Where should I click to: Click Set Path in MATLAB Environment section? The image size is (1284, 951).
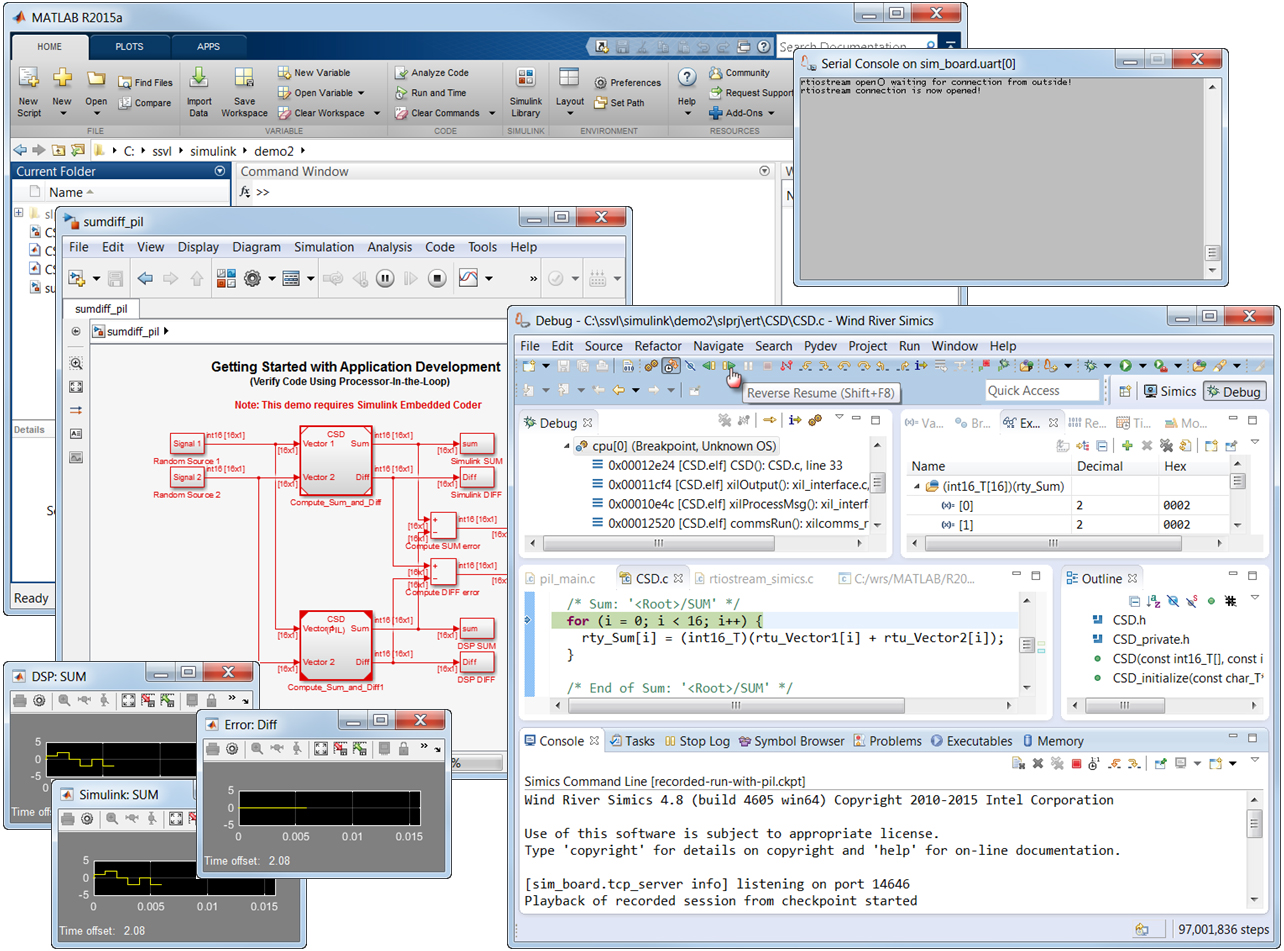(619, 103)
